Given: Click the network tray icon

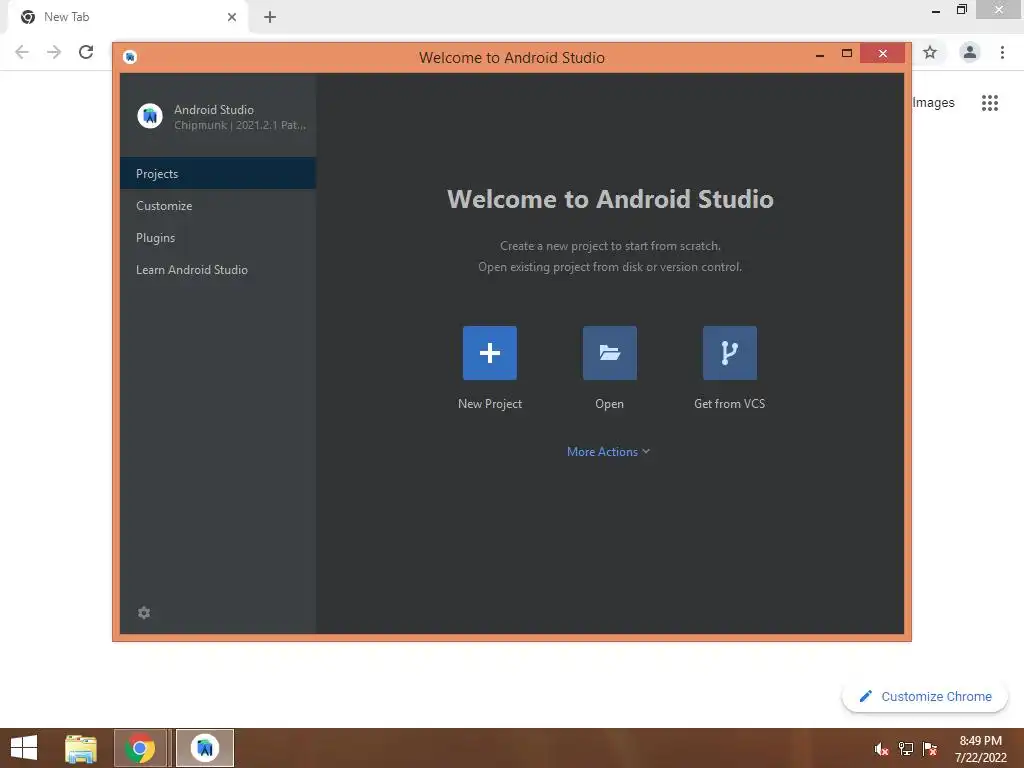Looking at the screenshot, I should pyautogui.click(x=906, y=749).
